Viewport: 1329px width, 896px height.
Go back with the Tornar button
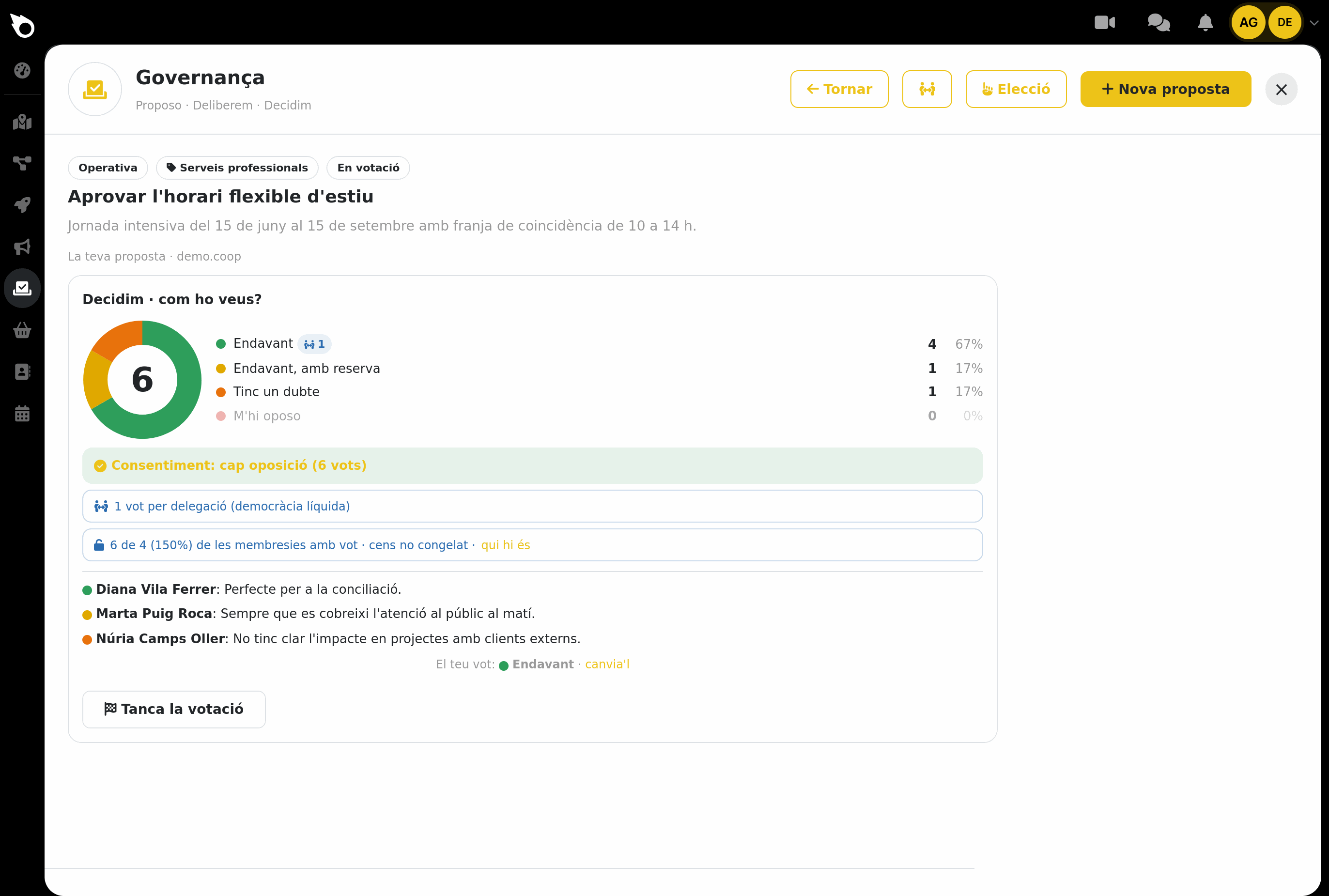839,89
